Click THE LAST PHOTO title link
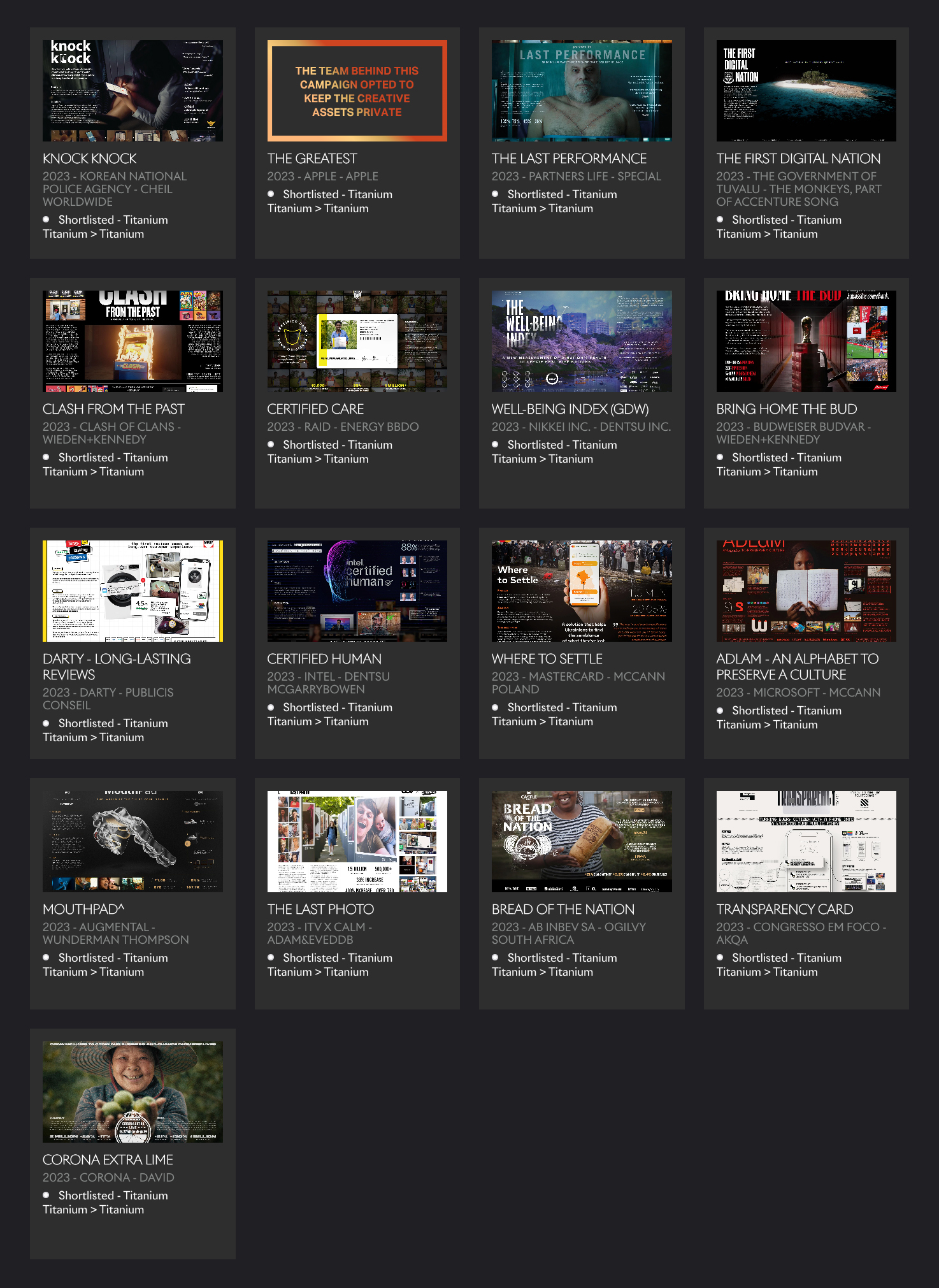Image resolution: width=939 pixels, height=1288 pixels. click(x=320, y=909)
